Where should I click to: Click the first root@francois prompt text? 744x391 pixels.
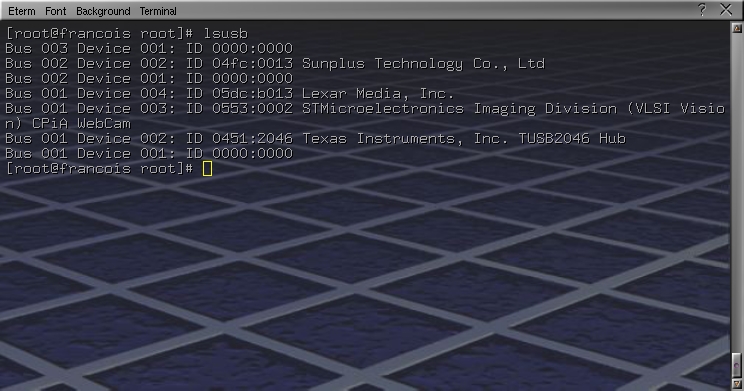coord(99,33)
